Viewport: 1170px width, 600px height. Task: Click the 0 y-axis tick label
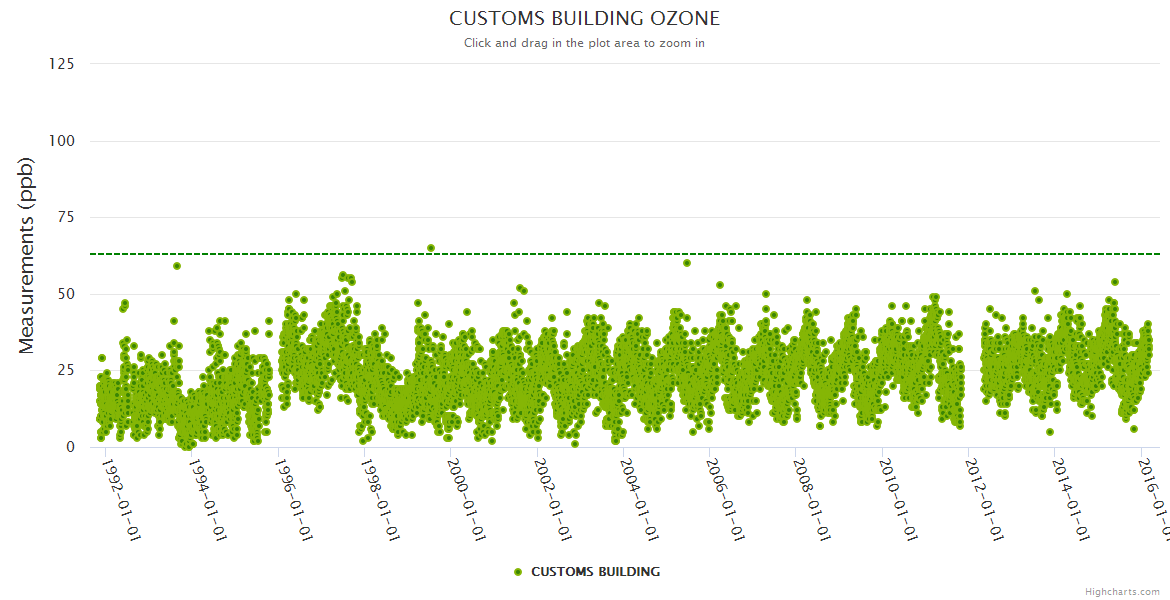click(x=70, y=447)
